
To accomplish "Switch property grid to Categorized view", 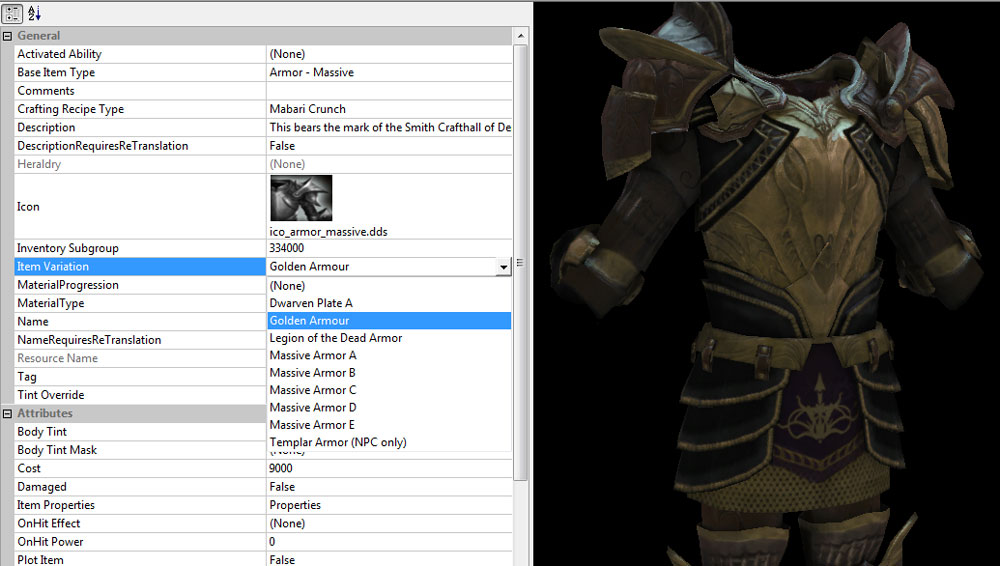I will click(13, 12).
